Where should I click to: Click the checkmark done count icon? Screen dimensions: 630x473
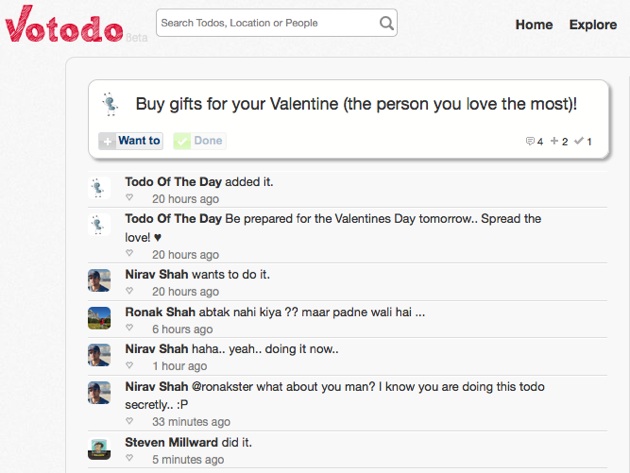click(x=579, y=141)
